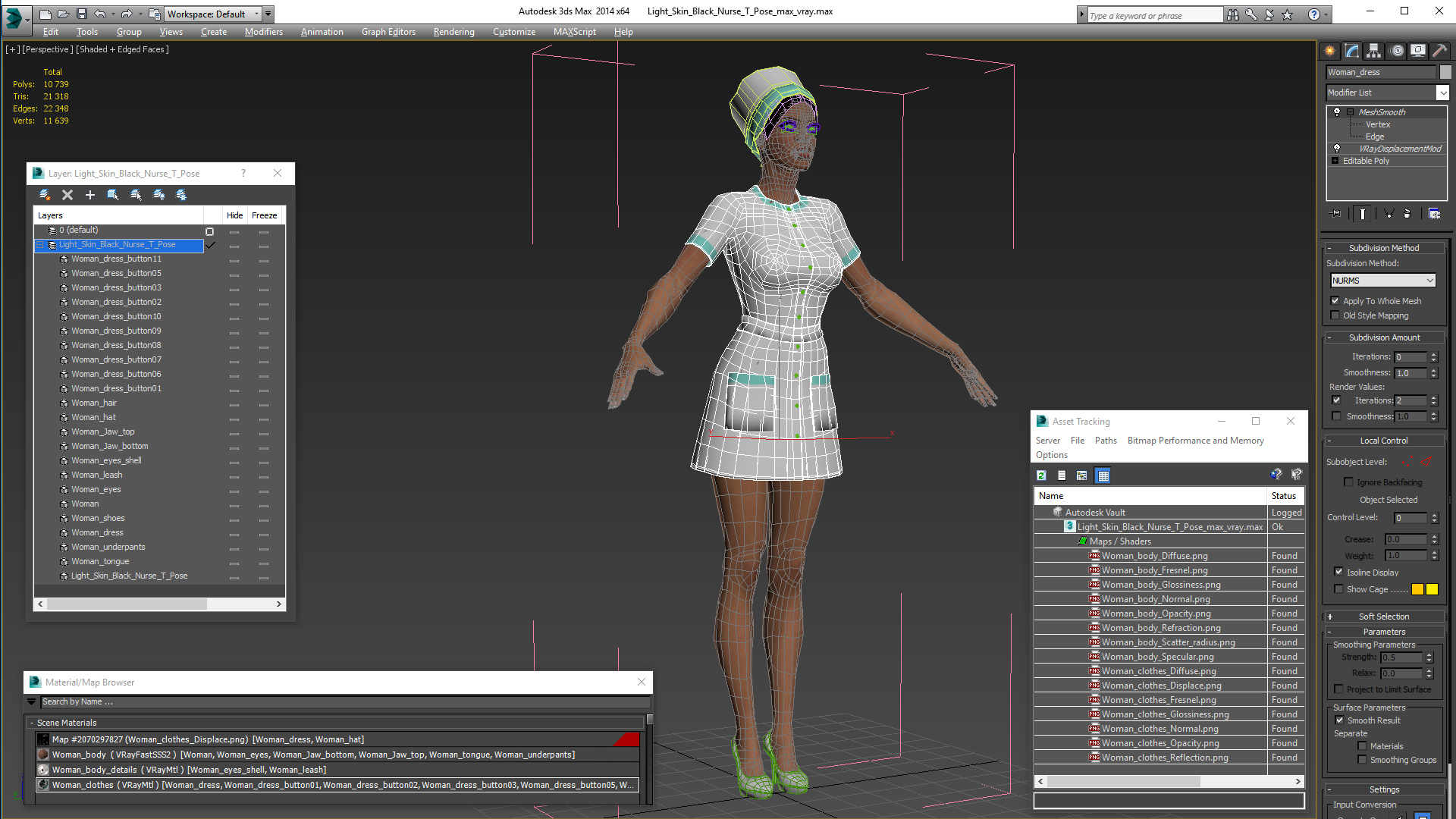Click the Woman_dress object color swatch
Image resolution: width=1456 pixels, height=819 pixels.
[1445, 72]
